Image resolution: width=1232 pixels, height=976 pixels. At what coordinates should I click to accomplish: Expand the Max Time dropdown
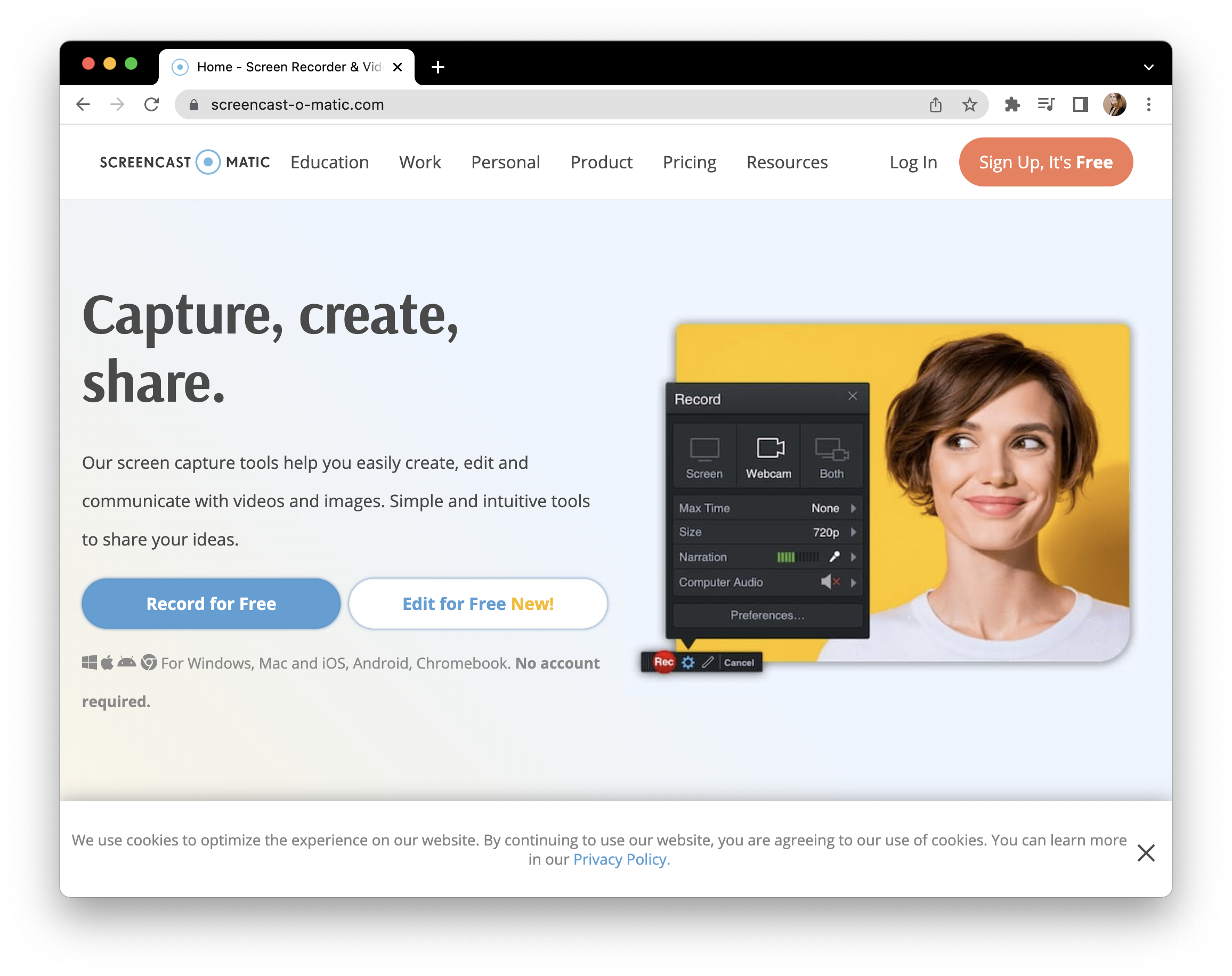pyautogui.click(x=853, y=507)
